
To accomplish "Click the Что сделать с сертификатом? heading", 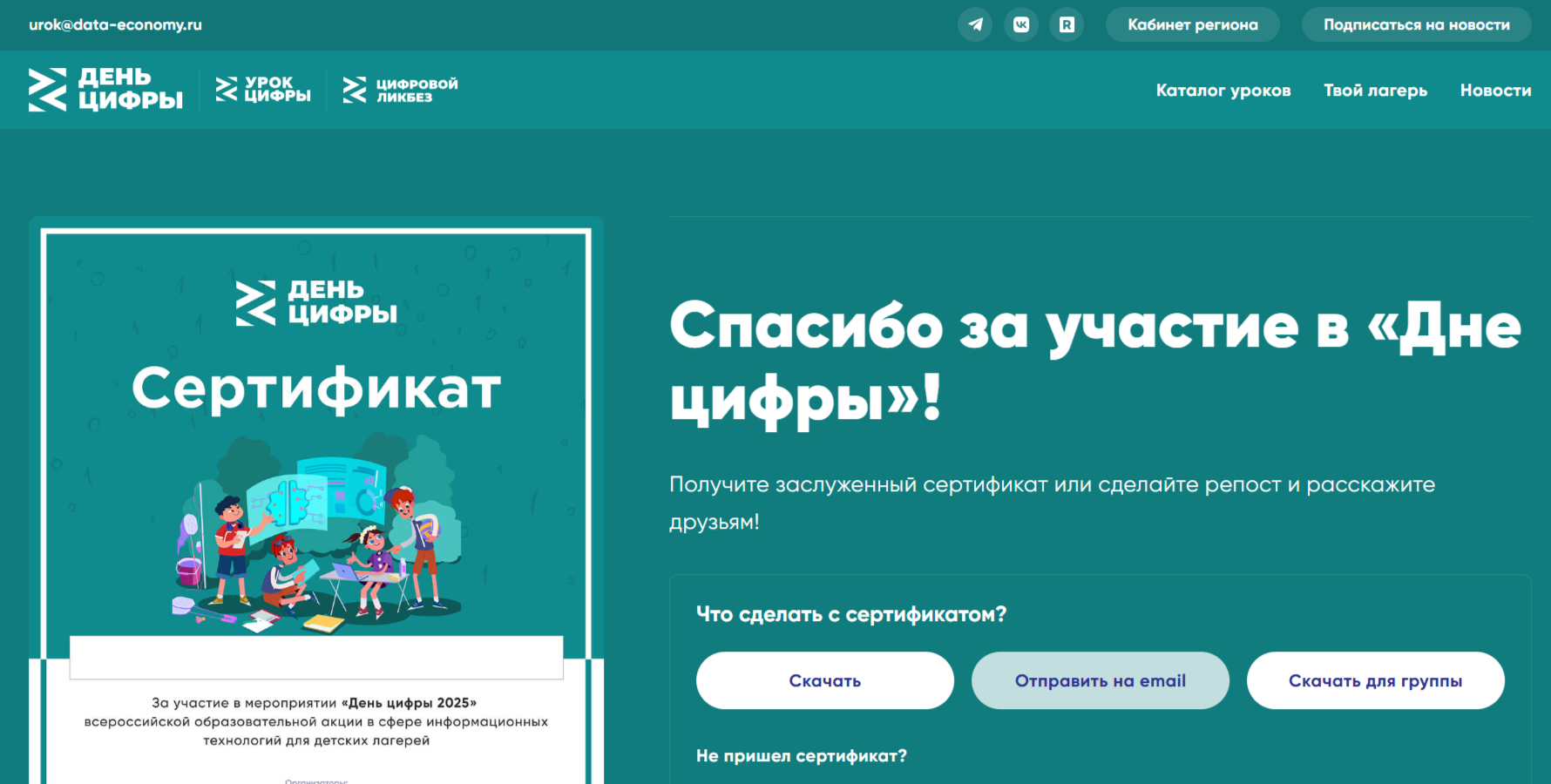I will [851, 614].
